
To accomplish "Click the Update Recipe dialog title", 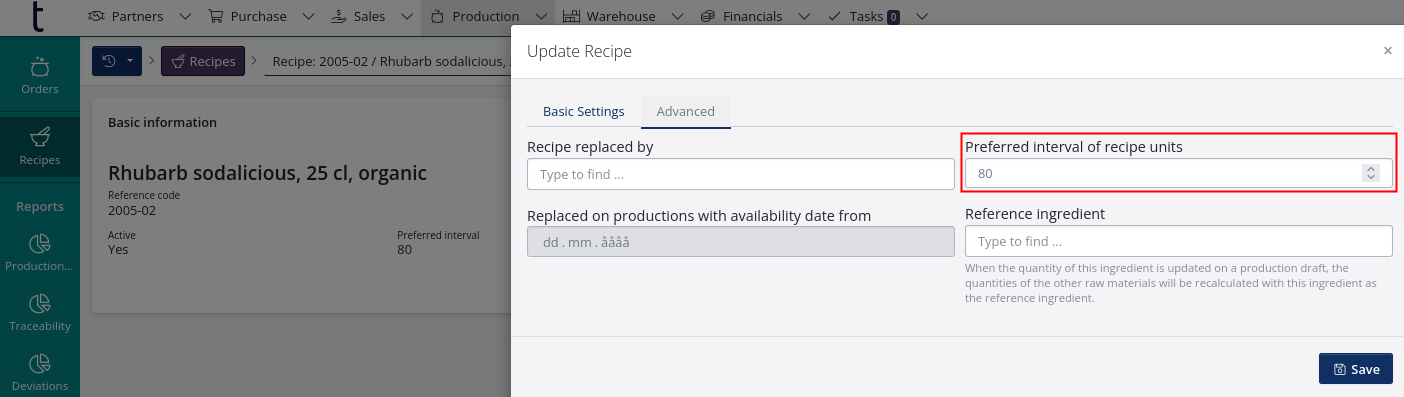I will (x=579, y=51).
